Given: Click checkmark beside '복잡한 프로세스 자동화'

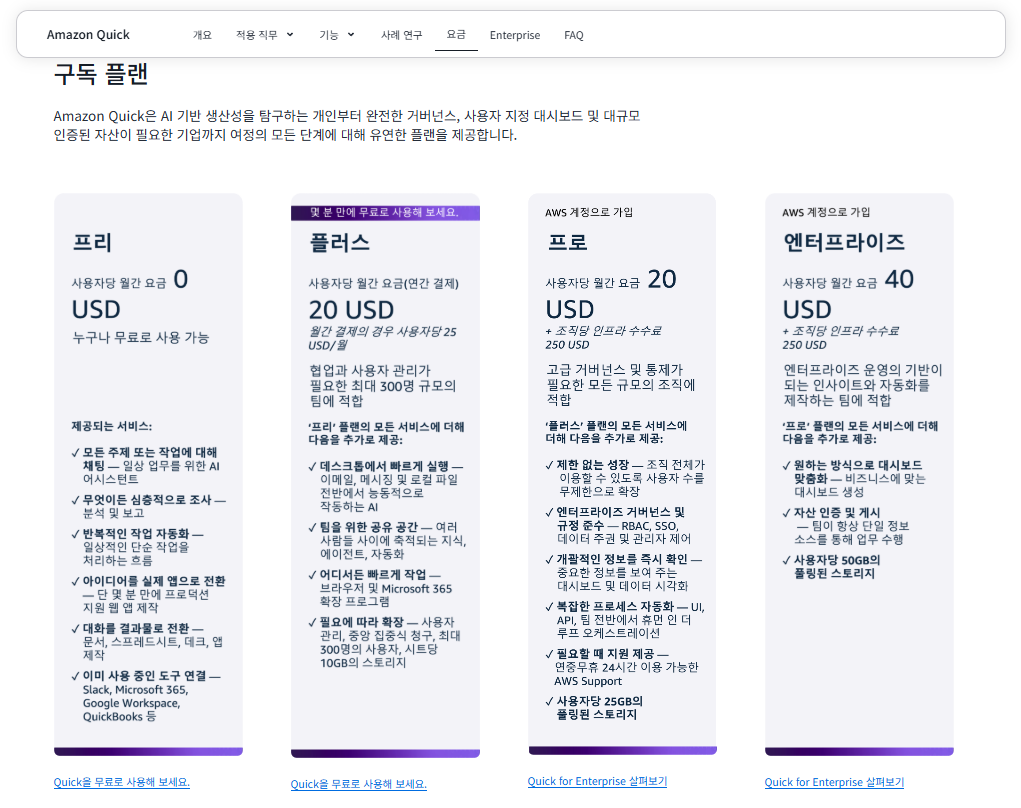Looking at the screenshot, I should [x=550, y=607].
